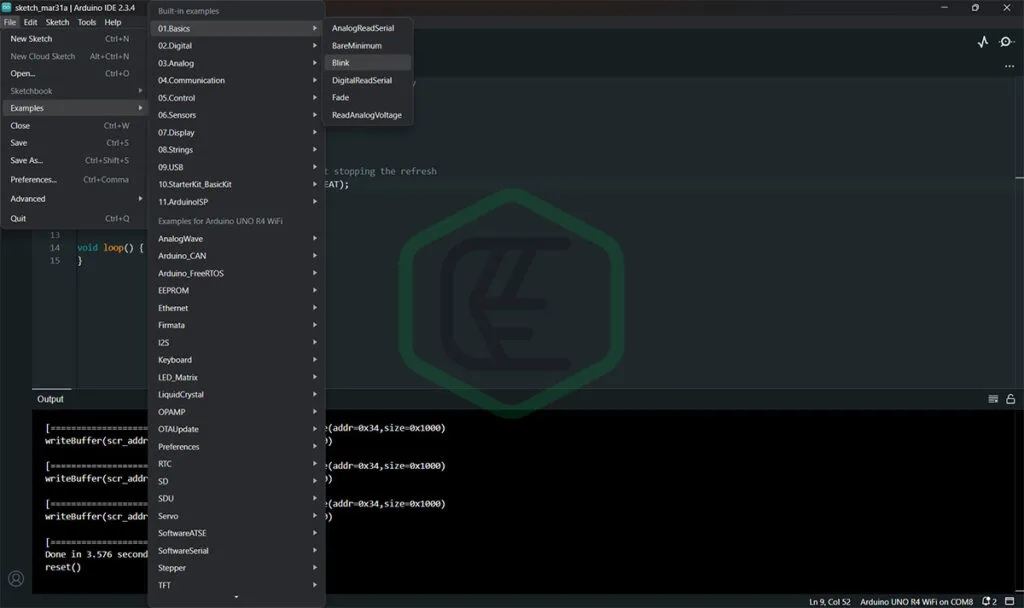The image size is (1024, 608).
Task: Click the user account profile icon
Action: tap(16, 579)
